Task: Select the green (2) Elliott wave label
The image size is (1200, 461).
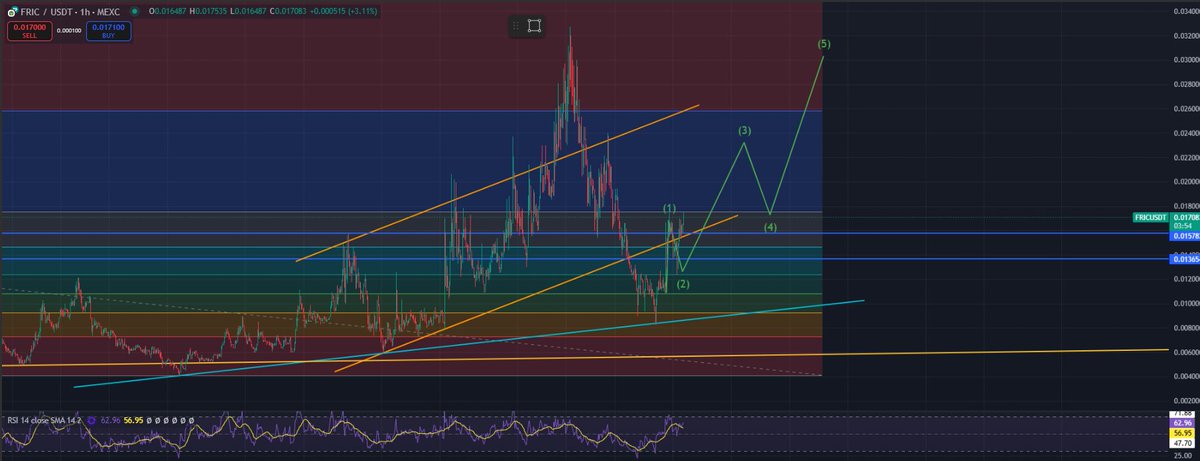Action: tap(683, 284)
